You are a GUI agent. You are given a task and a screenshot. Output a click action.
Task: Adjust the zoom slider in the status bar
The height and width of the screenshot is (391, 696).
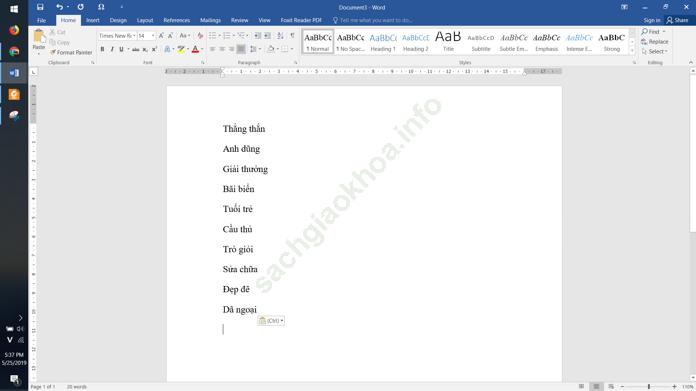(649, 387)
